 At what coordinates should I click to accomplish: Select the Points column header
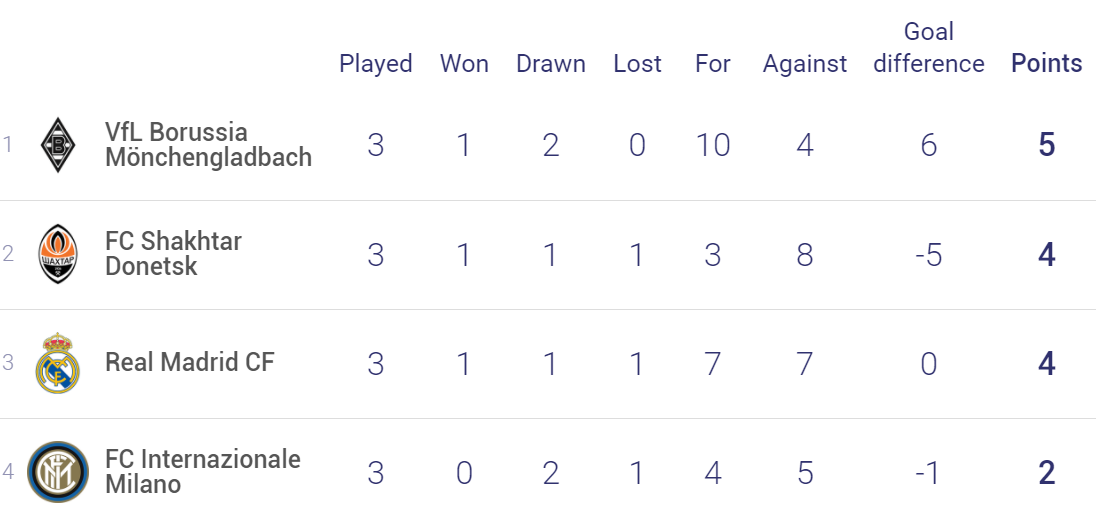pyautogui.click(x=1047, y=63)
